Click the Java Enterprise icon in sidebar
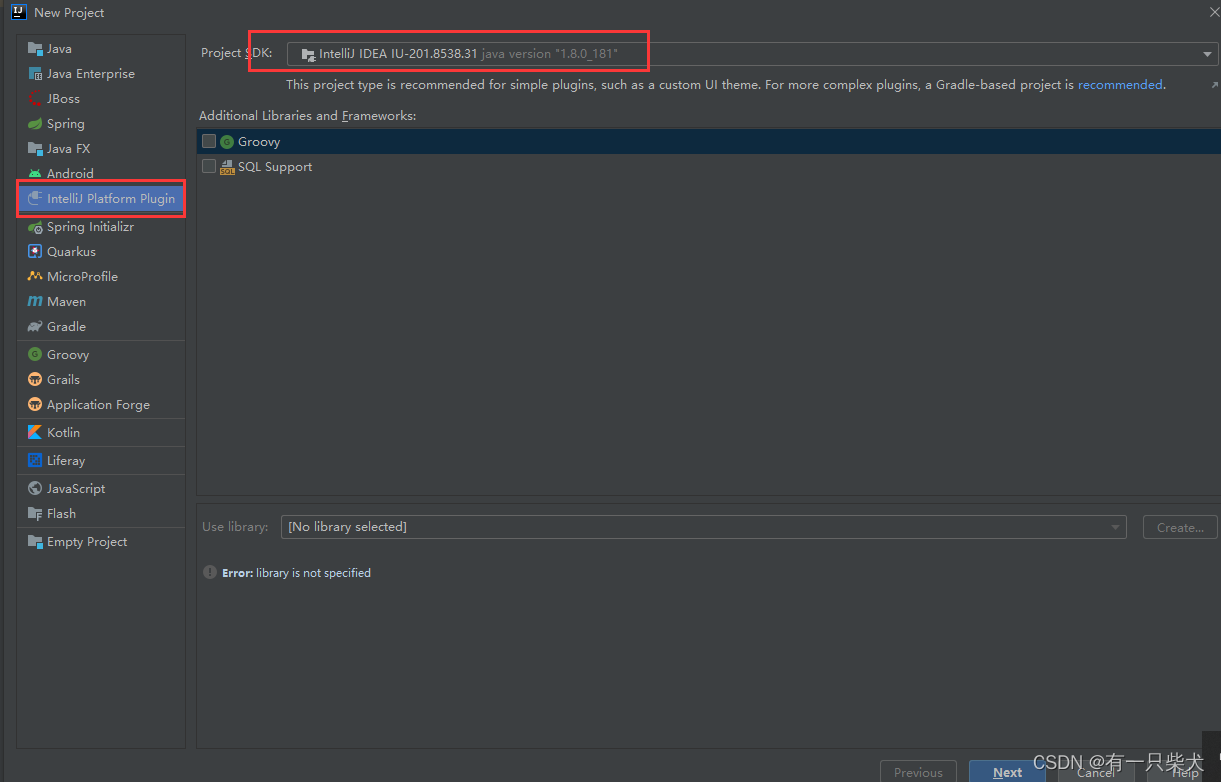The height and width of the screenshot is (782, 1221). click(x=35, y=73)
